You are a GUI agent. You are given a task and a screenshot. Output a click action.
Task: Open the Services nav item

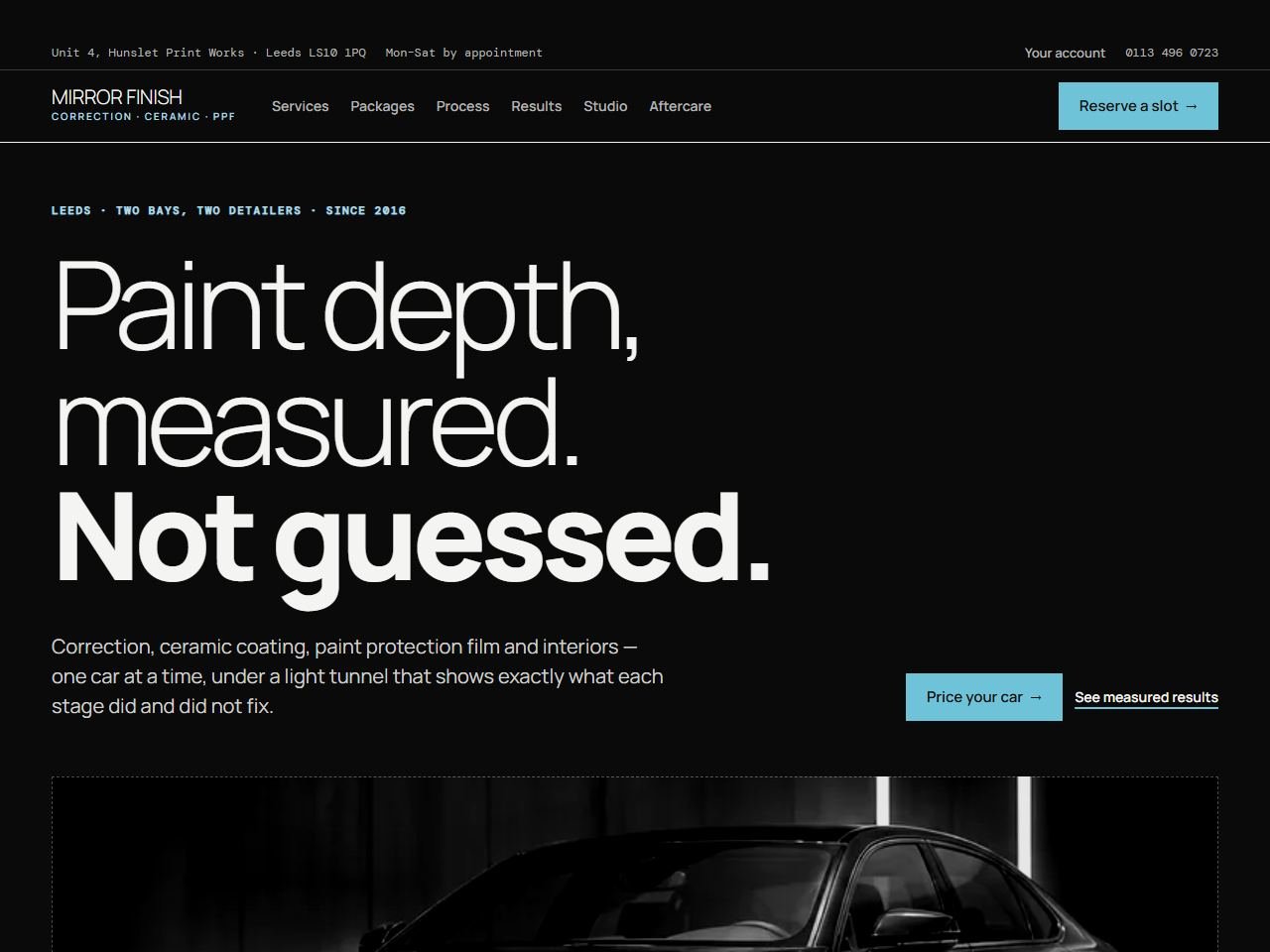pyautogui.click(x=300, y=106)
